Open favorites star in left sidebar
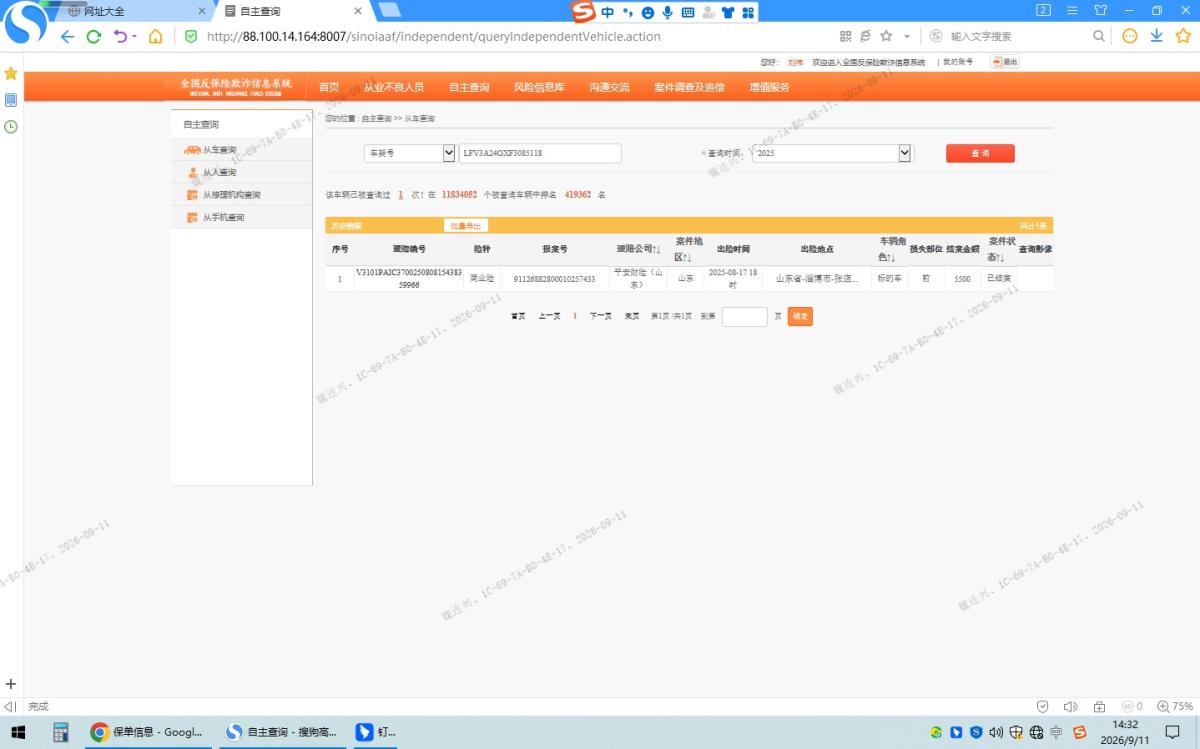This screenshot has height=749, width=1200. tap(11, 74)
